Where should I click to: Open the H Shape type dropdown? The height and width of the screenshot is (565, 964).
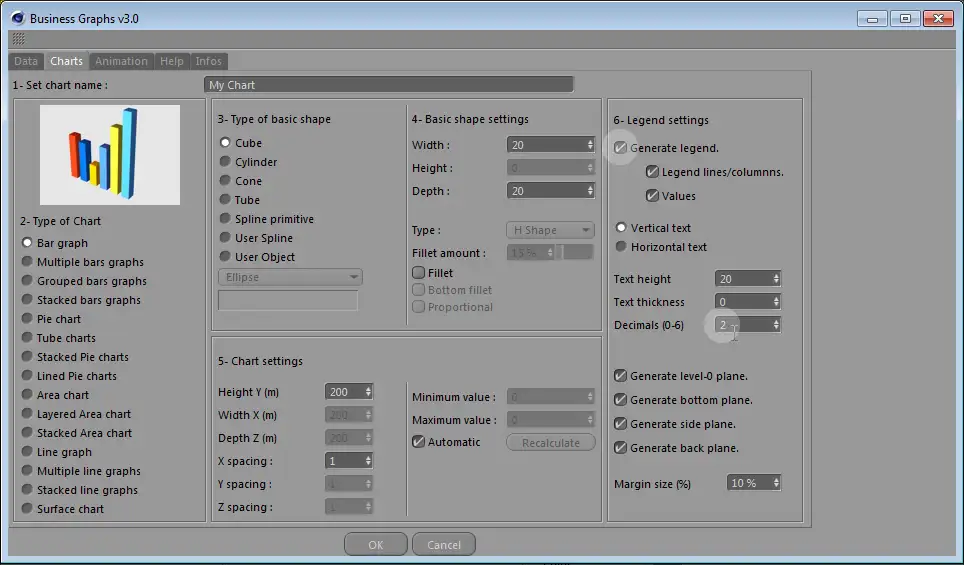[x=550, y=230]
